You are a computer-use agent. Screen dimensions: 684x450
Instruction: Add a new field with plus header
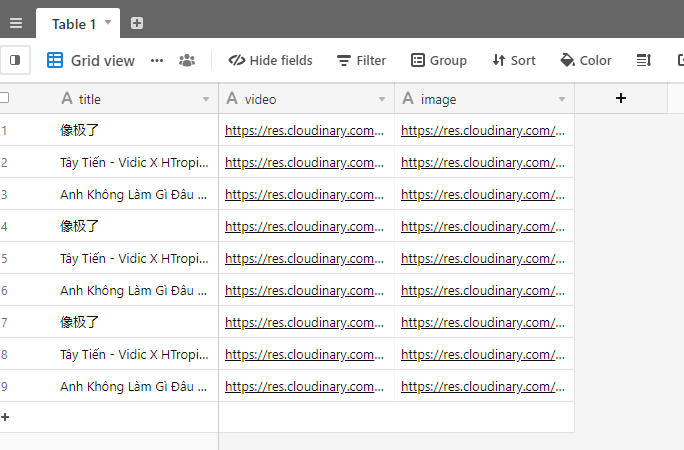pos(621,98)
